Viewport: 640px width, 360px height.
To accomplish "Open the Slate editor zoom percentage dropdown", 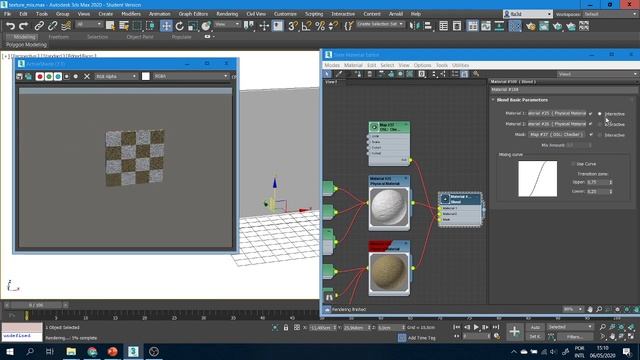I will click(x=573, y=309).
